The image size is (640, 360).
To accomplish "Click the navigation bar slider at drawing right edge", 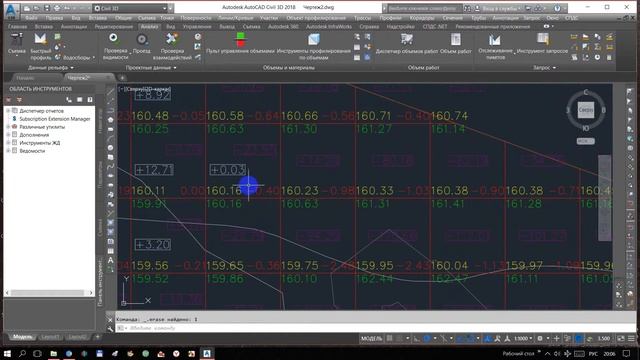I will click(x=604, y=198).
